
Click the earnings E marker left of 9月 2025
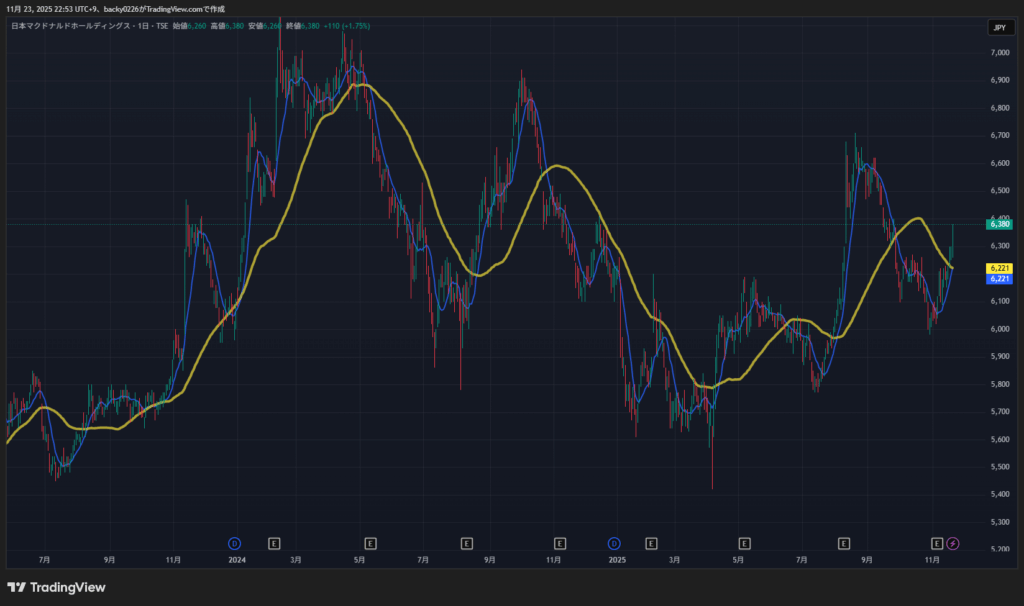843,543
